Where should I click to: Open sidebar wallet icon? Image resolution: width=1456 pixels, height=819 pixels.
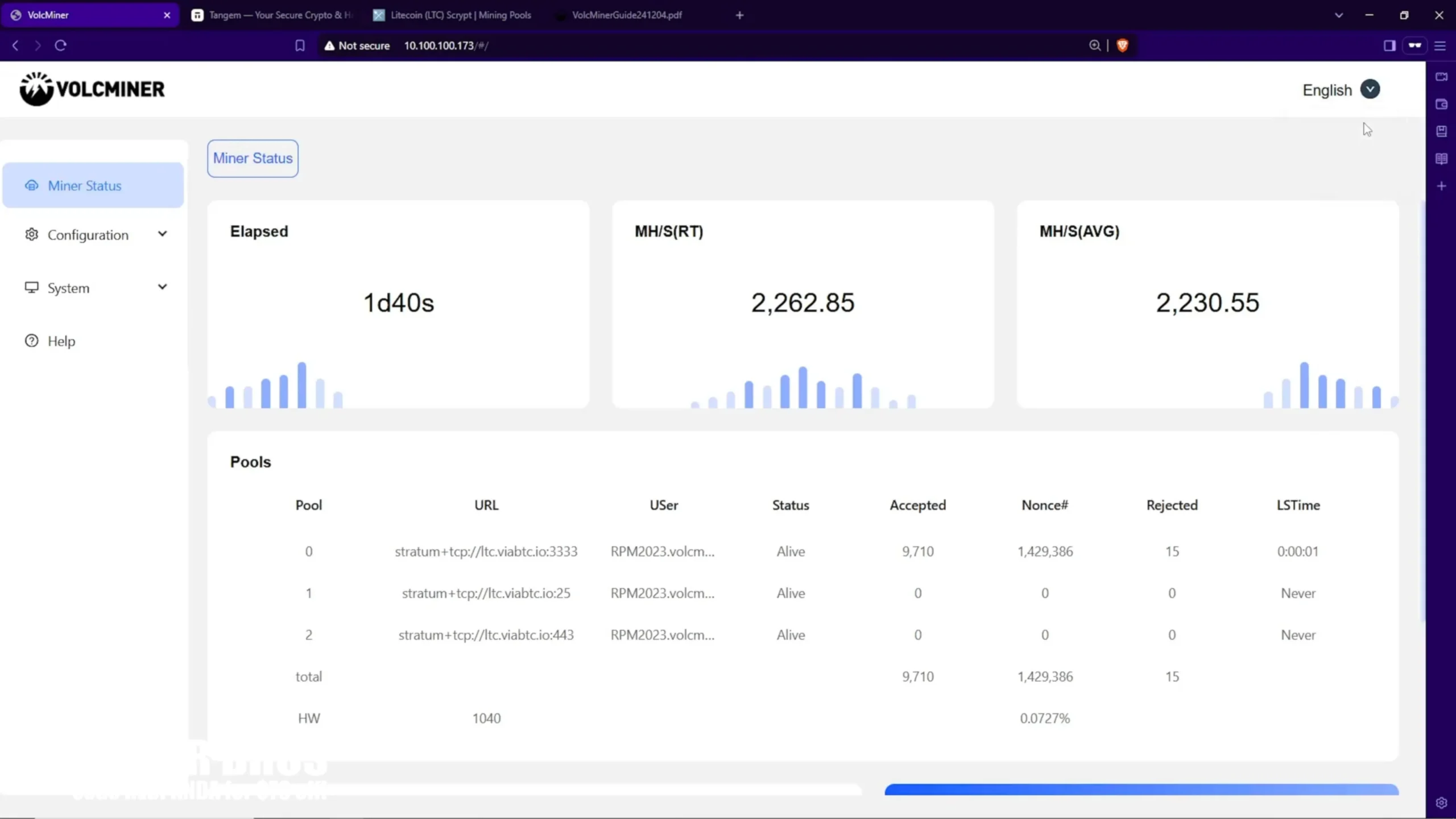click(1441, 104)
